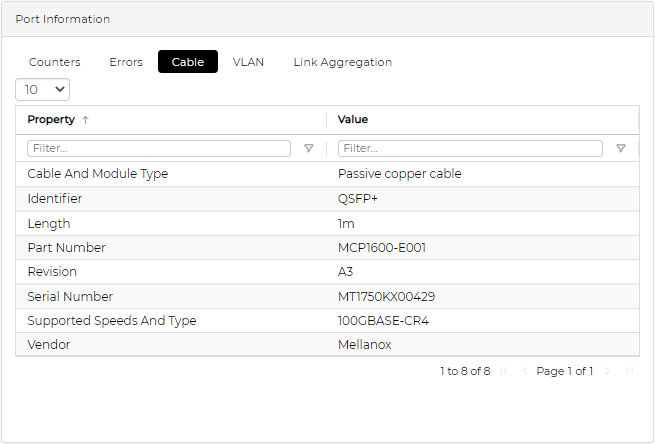The height and width of the screenshot is (444, 655).
Task: Click the Property ascending sort arrow
Action: point(85,120)
